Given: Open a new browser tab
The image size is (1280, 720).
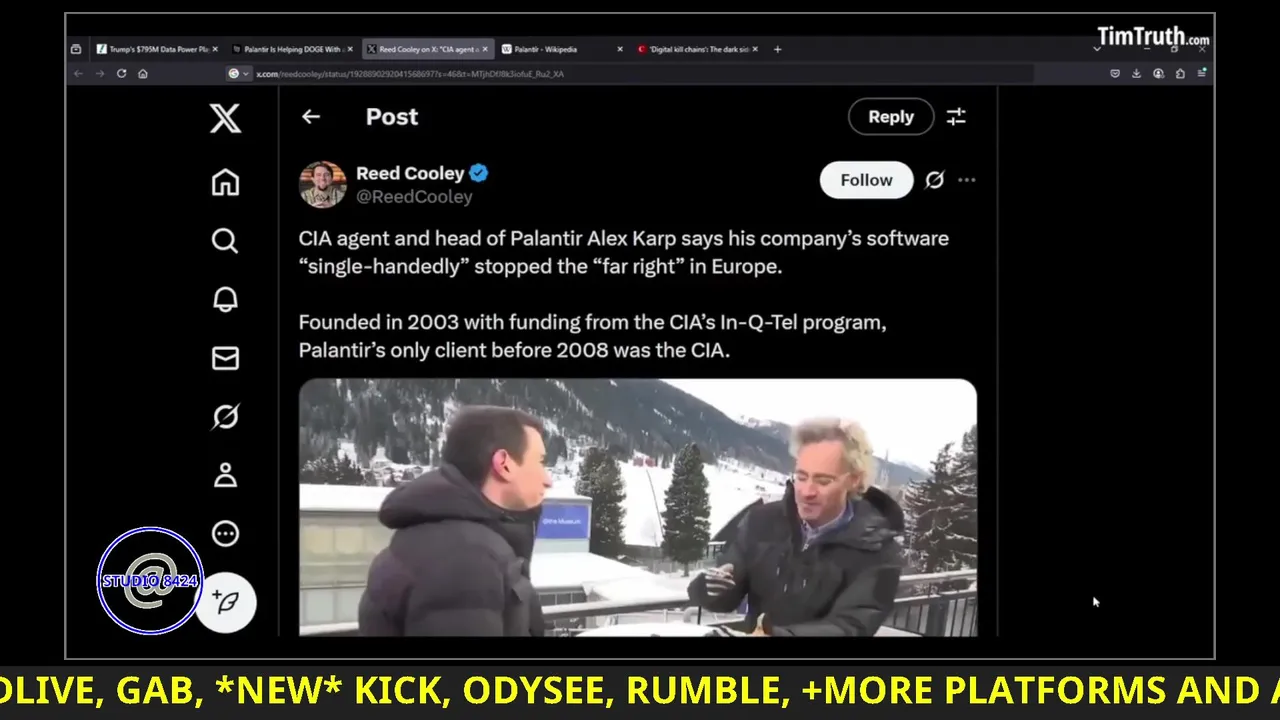Looking at the screenshot, I should [x=777, y=49].
